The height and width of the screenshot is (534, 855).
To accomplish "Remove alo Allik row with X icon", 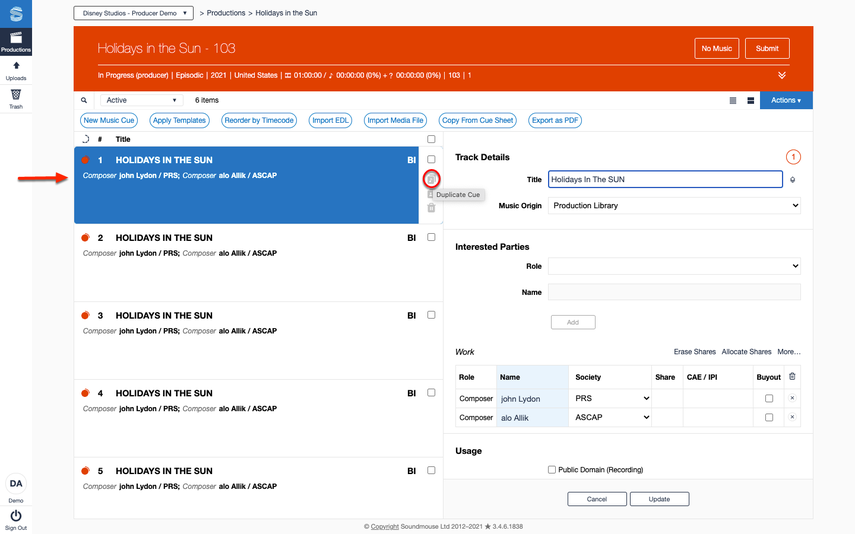I will (792, 417).
